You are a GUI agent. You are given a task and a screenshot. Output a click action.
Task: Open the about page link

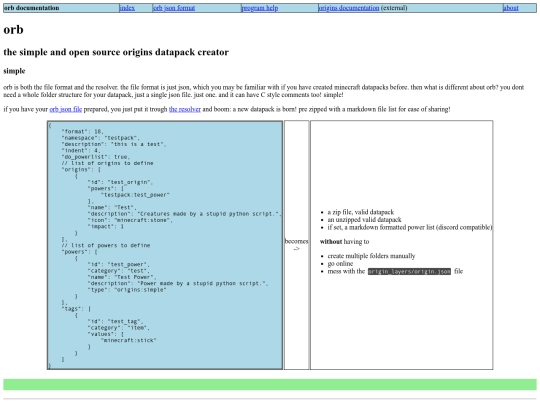click(x=511, y=8)
